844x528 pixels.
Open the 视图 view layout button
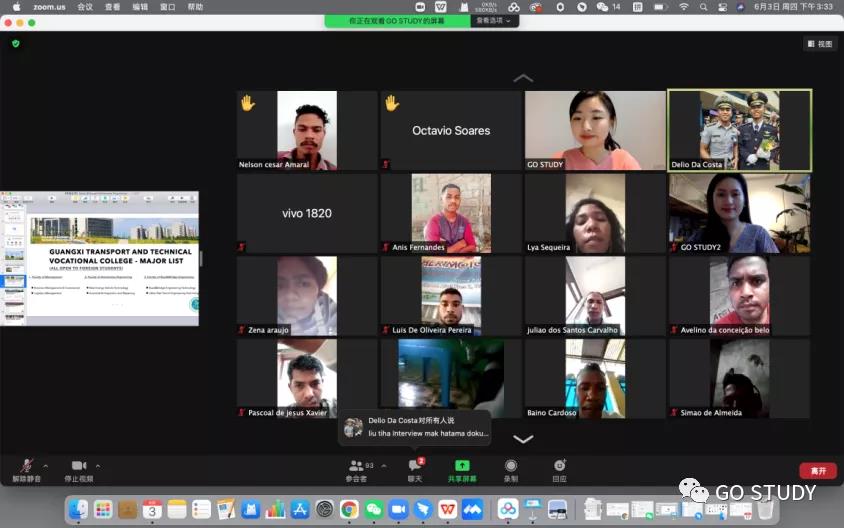point(819,44)
